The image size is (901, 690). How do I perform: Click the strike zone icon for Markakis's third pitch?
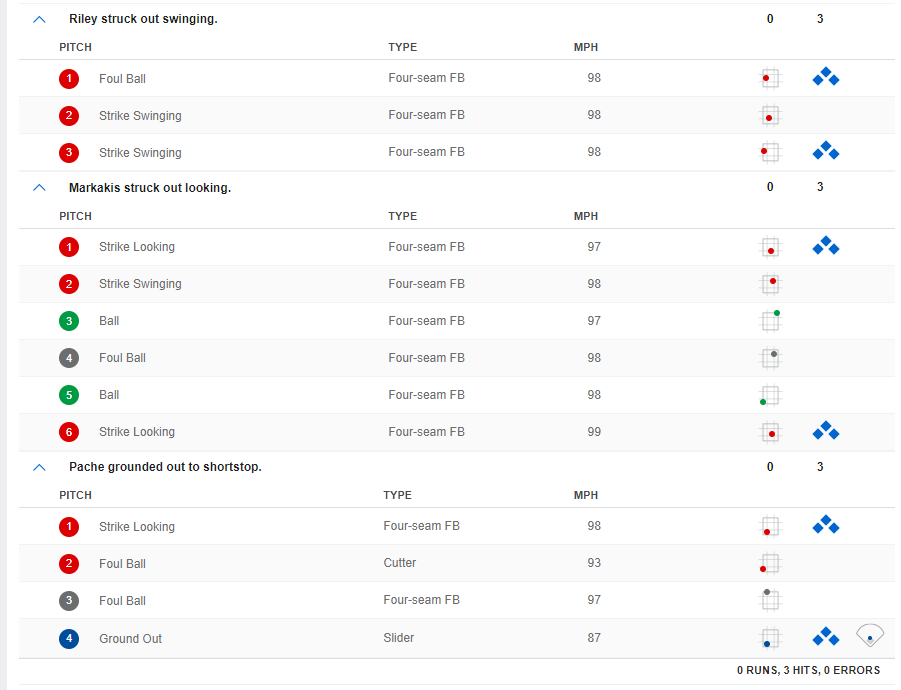(x=770, y=320)
